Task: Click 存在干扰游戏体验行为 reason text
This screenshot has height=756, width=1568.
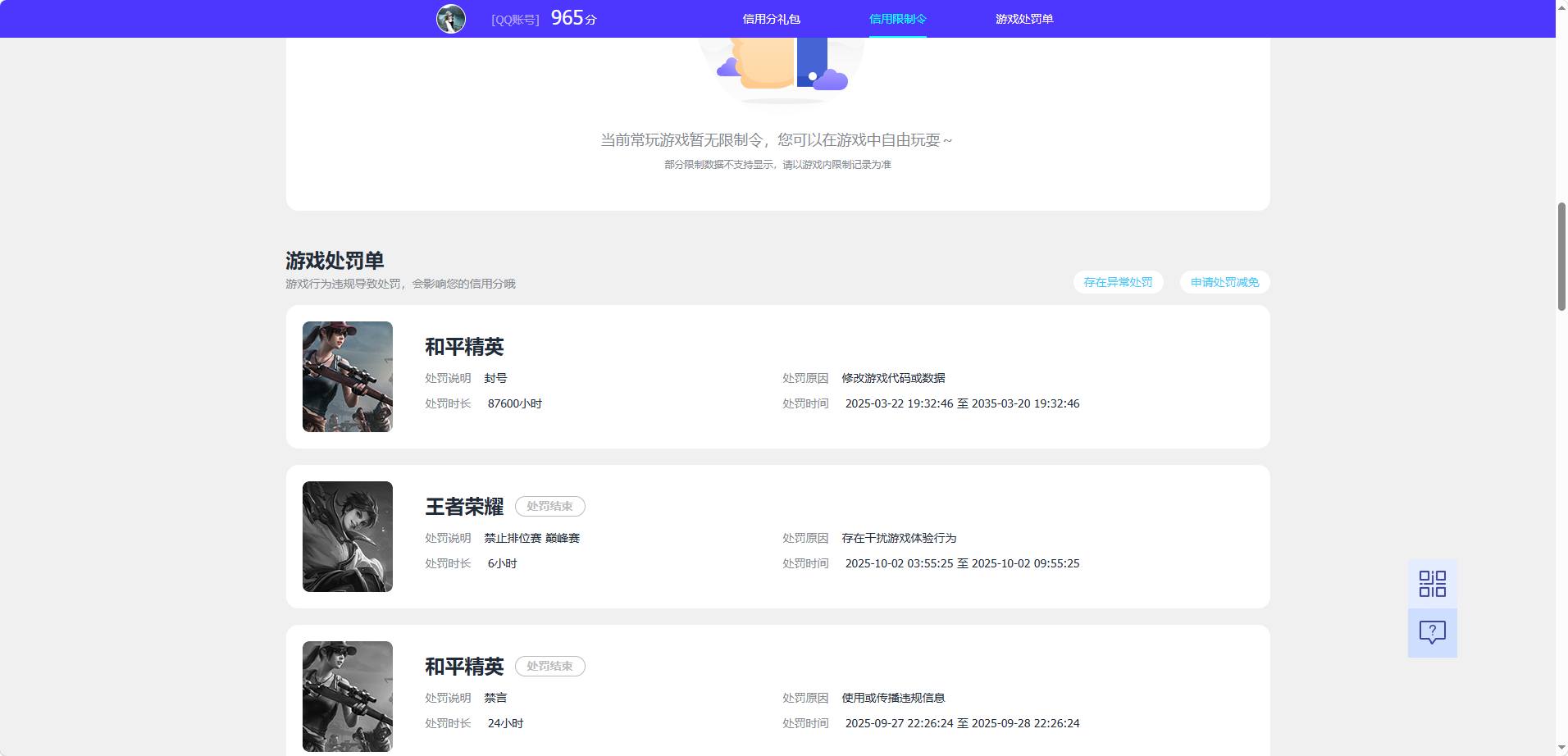Action: 899,538
